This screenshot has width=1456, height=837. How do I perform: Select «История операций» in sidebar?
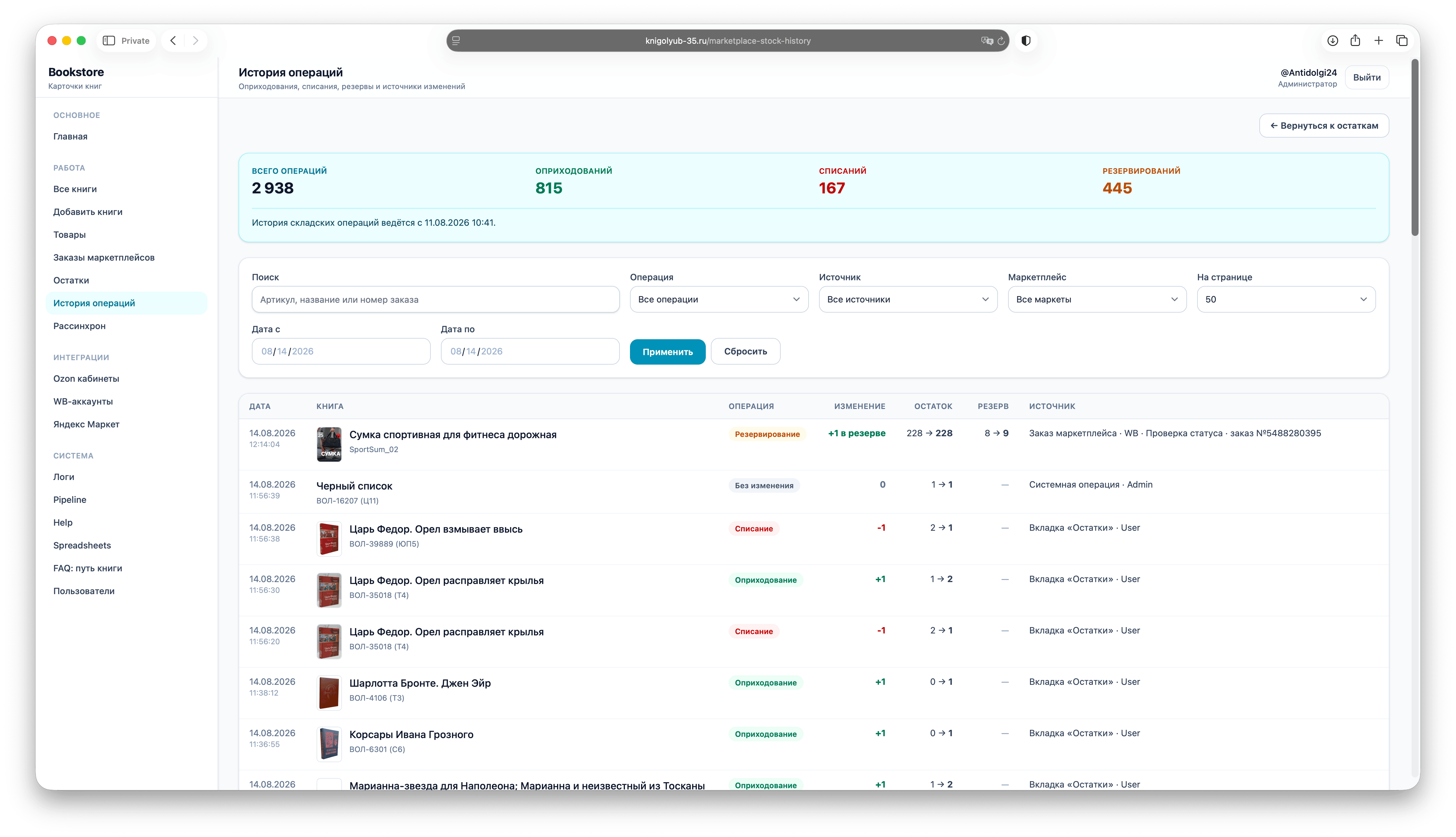tap(127, 303)
